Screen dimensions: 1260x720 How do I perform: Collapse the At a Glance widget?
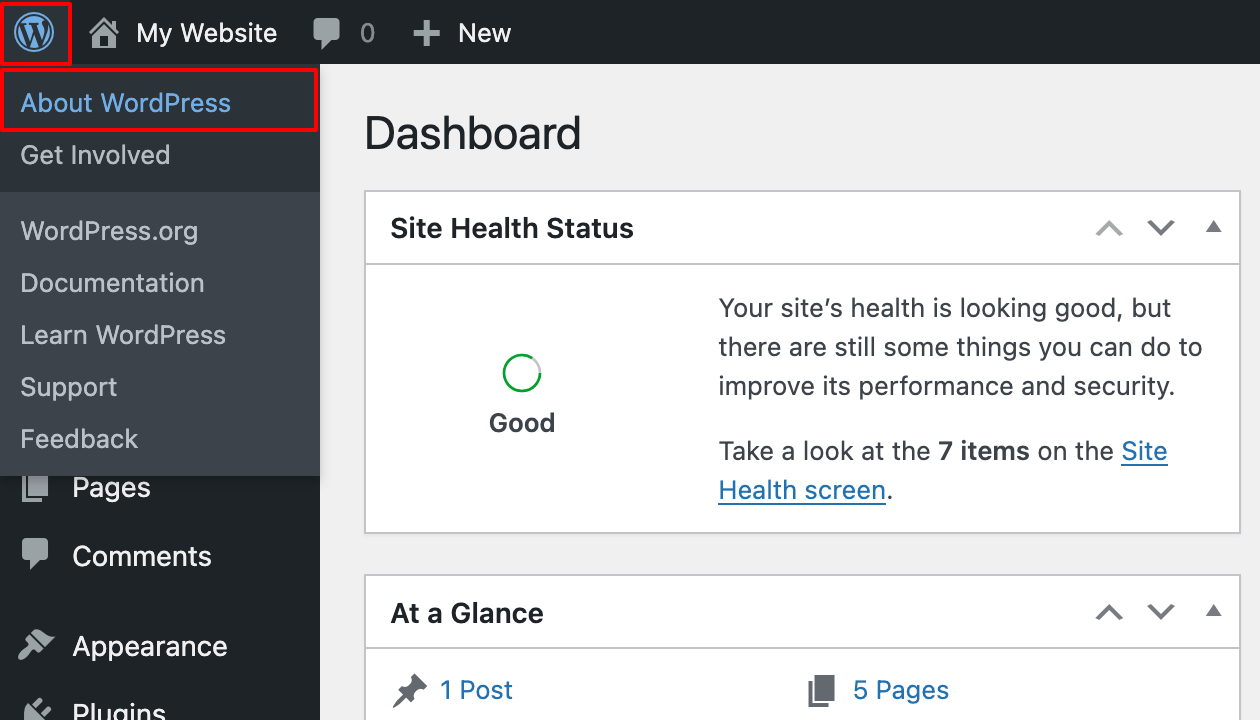(1213, 612)
